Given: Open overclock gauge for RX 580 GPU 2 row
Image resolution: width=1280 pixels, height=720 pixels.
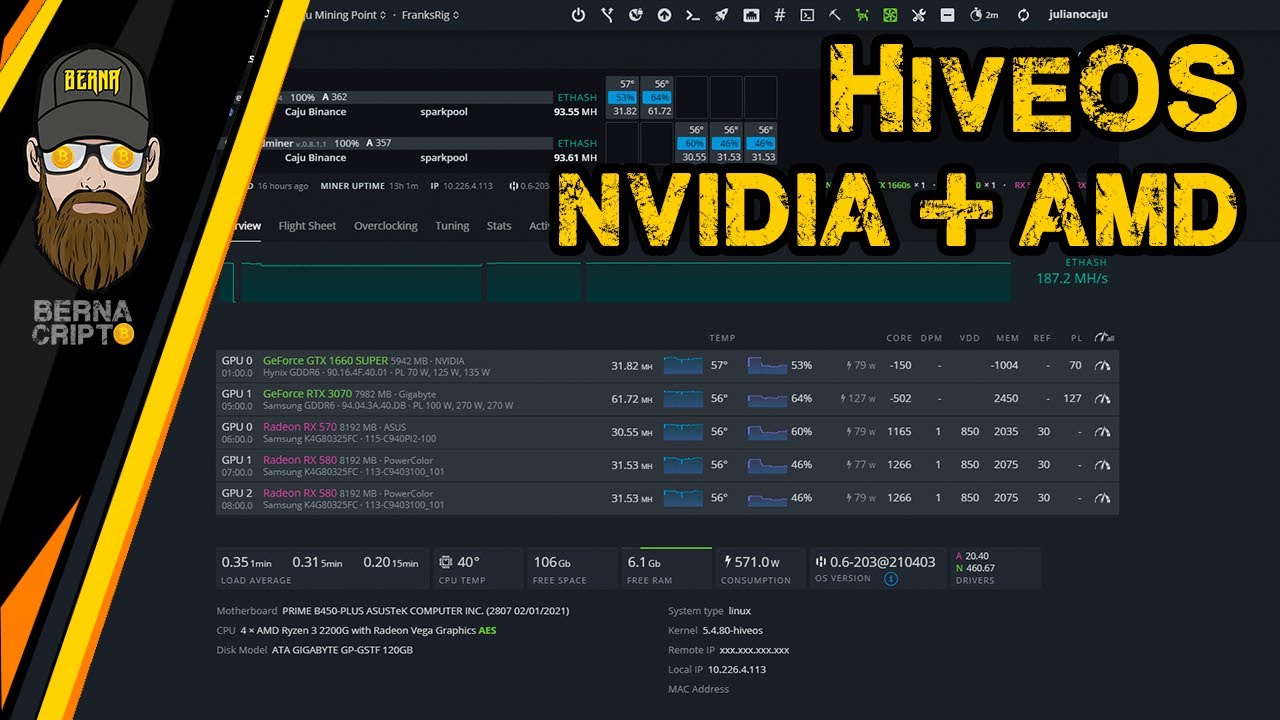Looking at the screenshot, I should [1103, 498].
